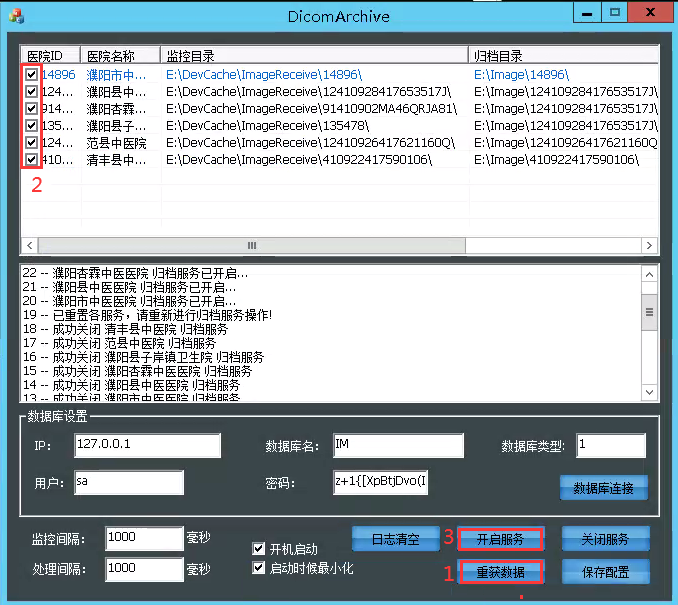Click the 监控目录 column header
The height and width of the screenshot is (605, 678).
(314, 56)
